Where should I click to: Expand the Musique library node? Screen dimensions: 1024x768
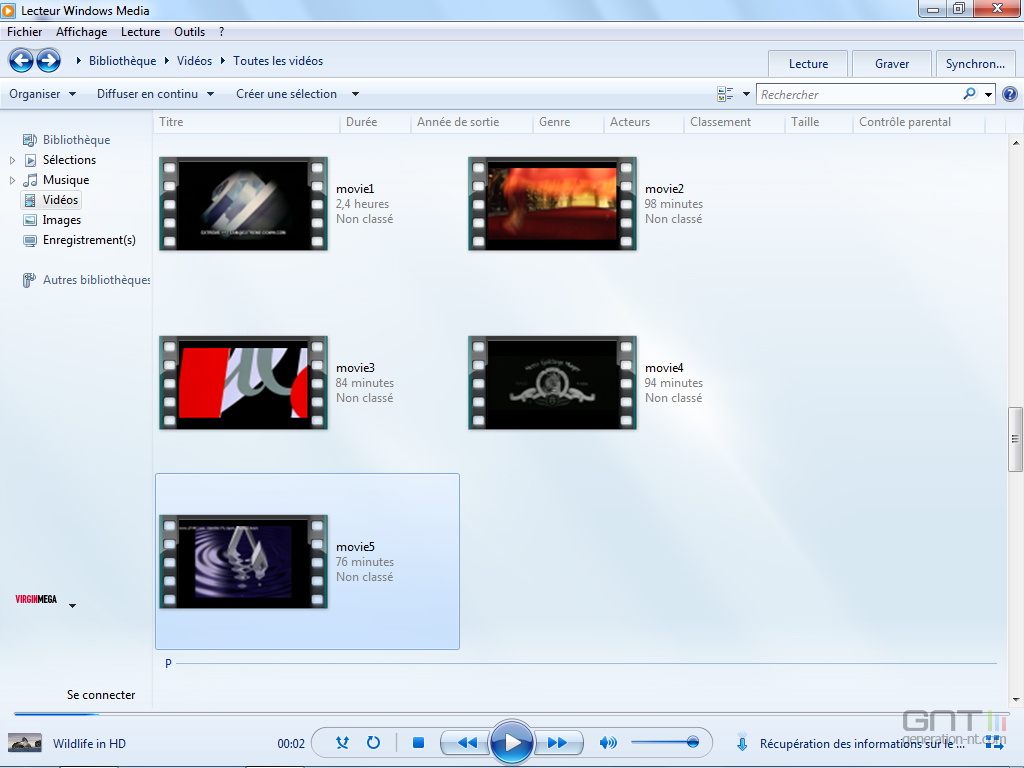tap(14, 179)
